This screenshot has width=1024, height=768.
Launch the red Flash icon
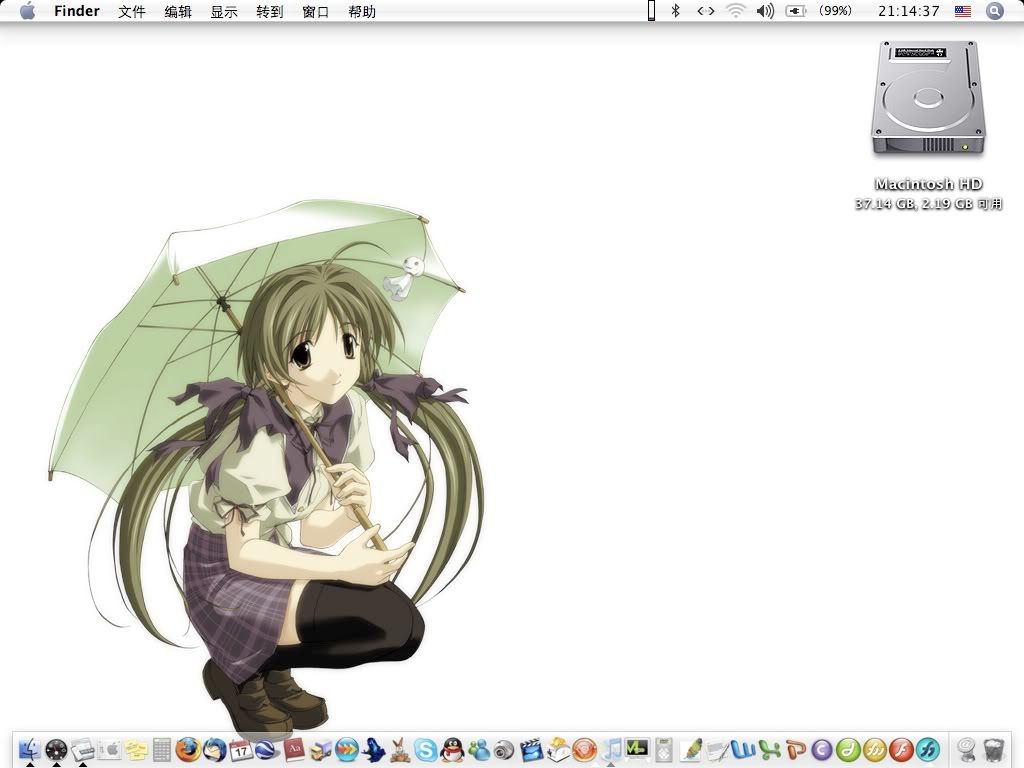(901, 749)
